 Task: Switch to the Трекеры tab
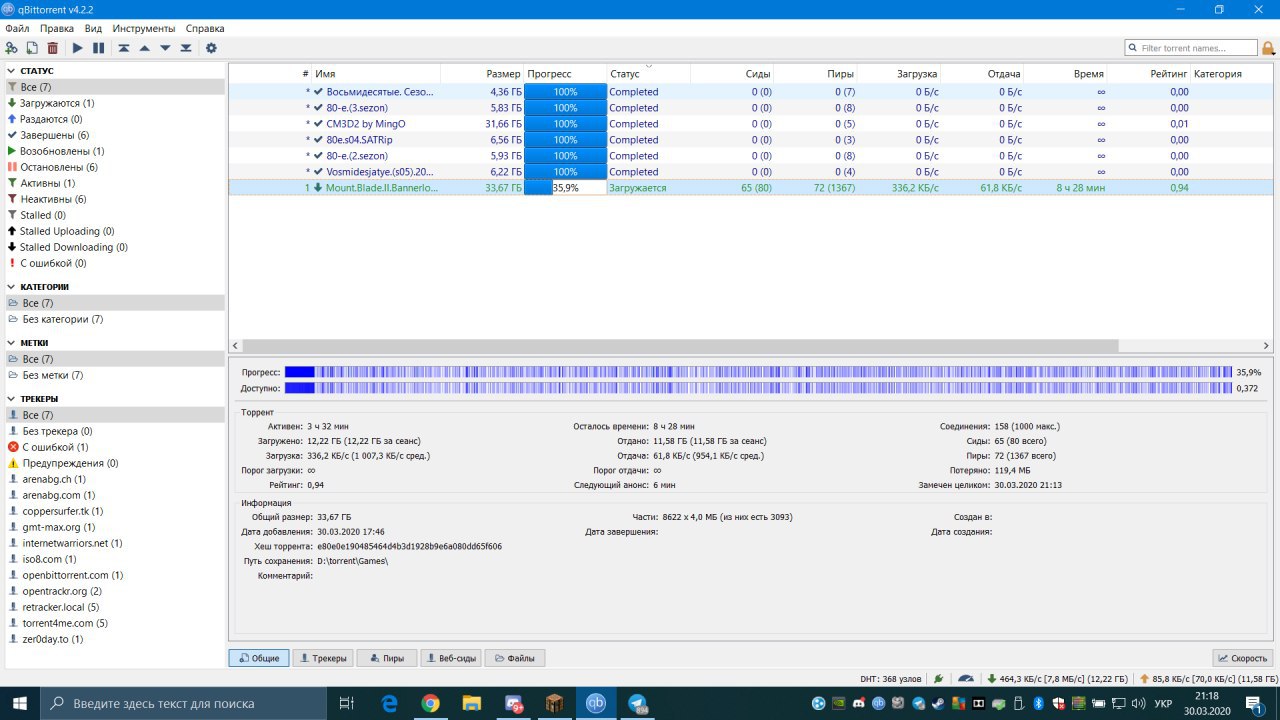coord(323,658)
